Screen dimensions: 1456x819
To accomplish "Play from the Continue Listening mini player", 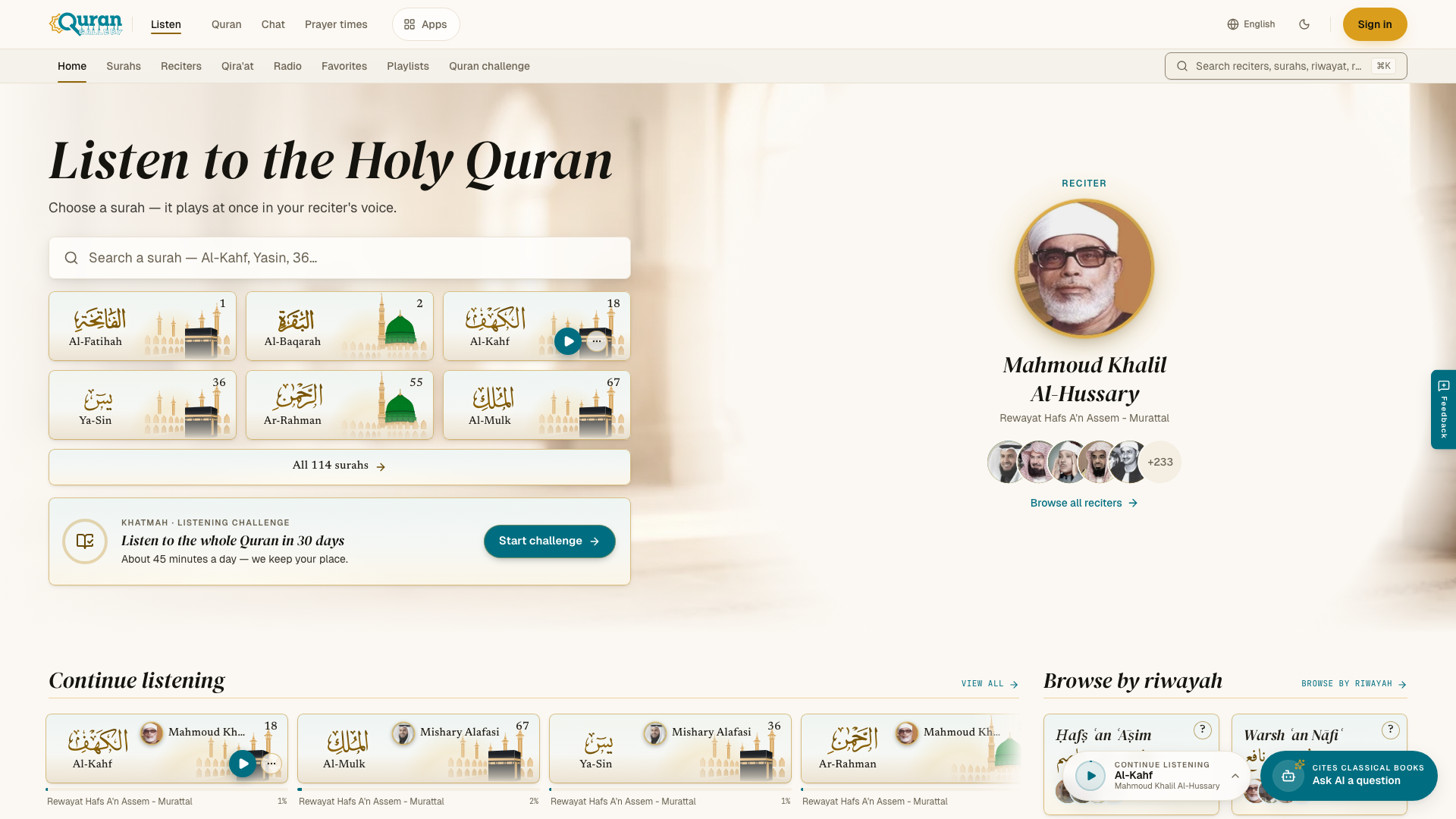I will (1090, 776).
